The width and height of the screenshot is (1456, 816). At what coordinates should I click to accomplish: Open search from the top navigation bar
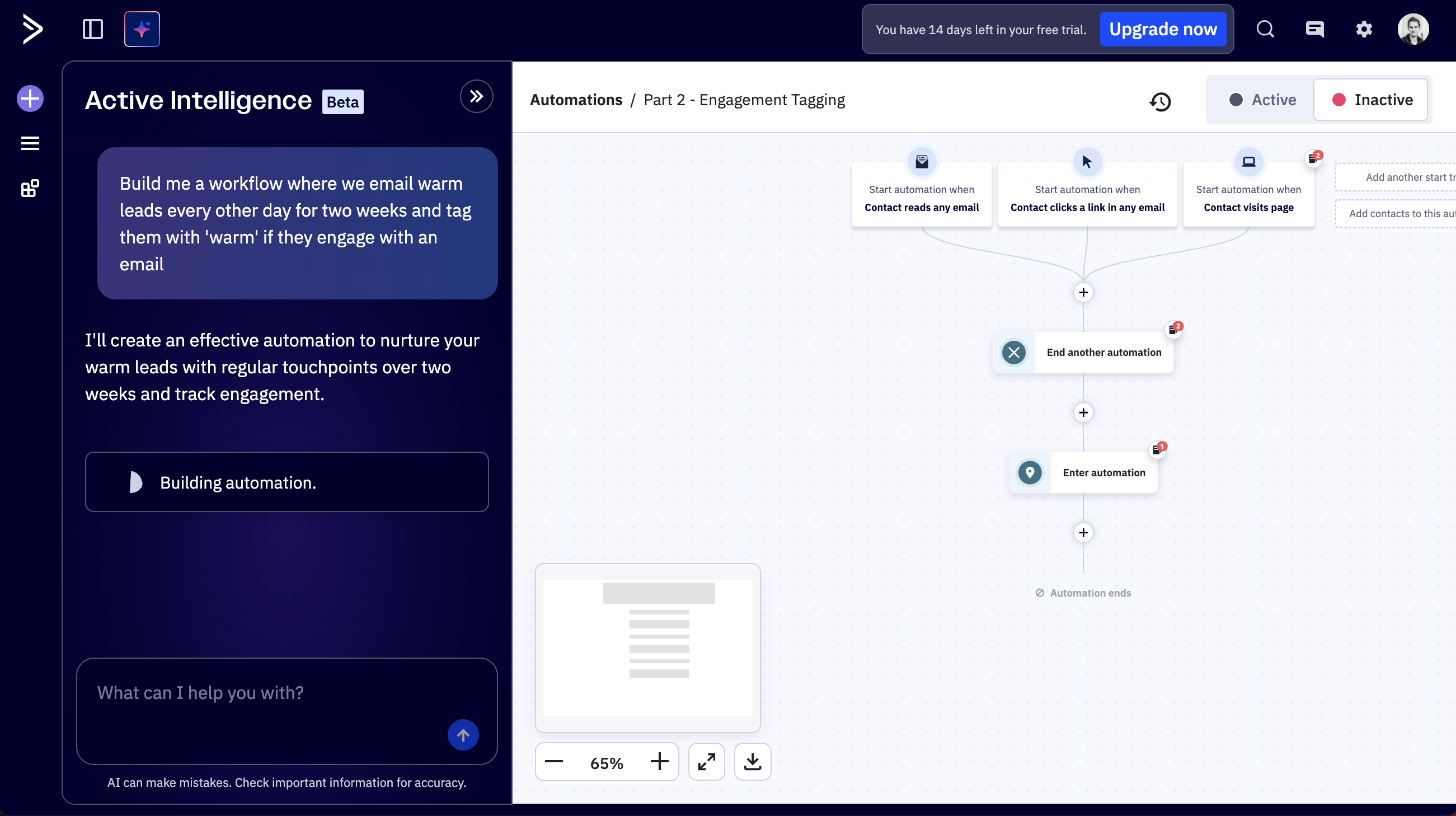point(1266,29)
